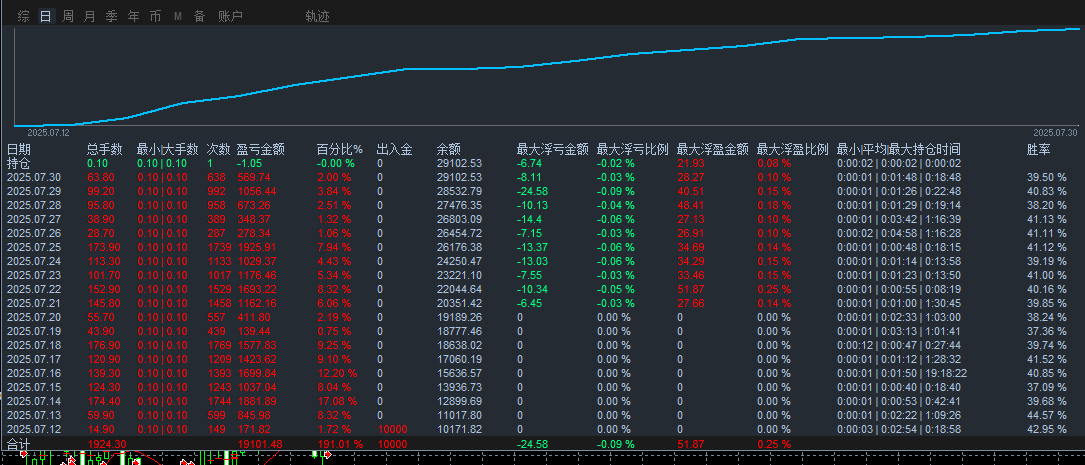
Task: Click deposit value 10000 in 2025.07.12 row
Action: pos(392,430)
